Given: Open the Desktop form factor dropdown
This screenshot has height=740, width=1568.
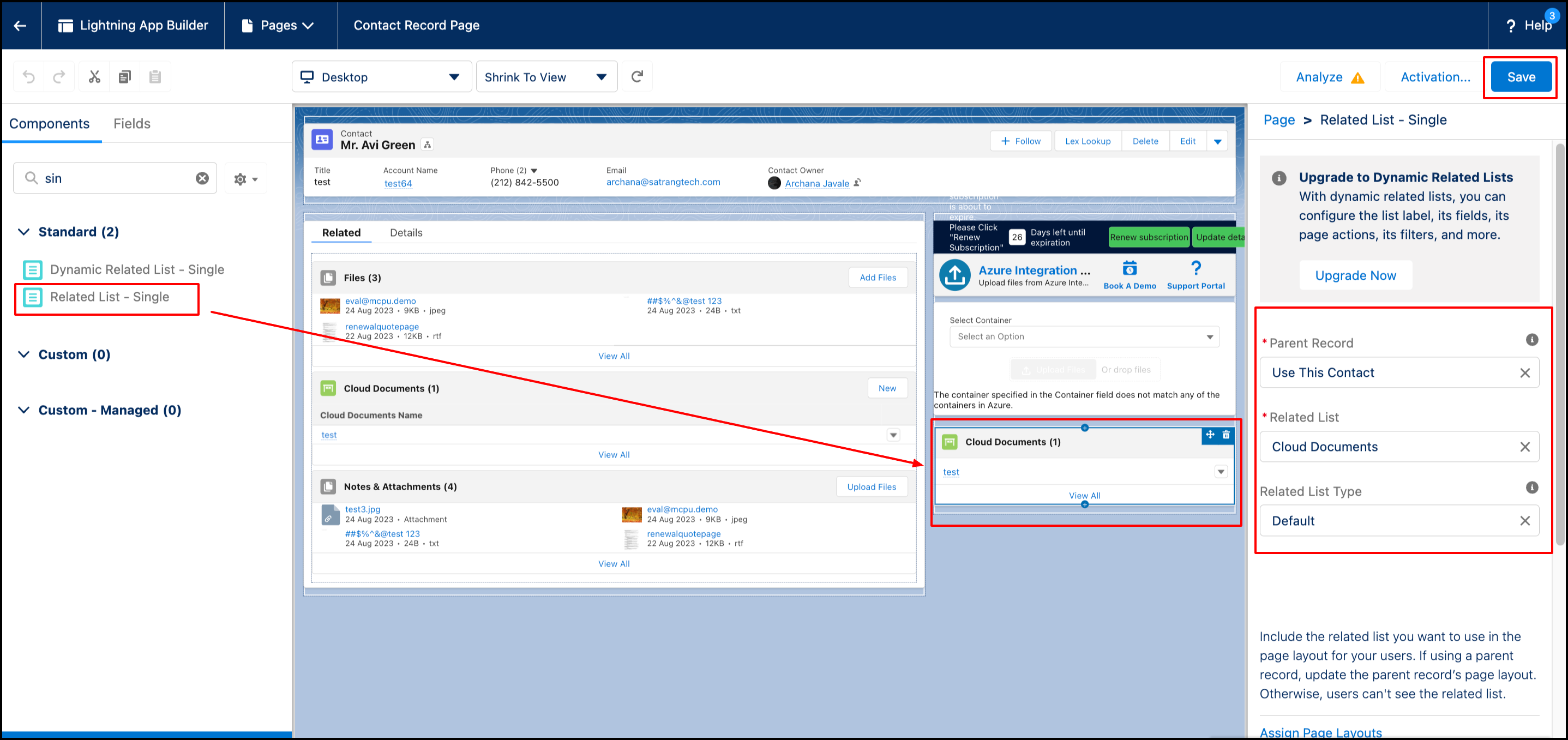Looking at the screenshot, I should 381,77.
